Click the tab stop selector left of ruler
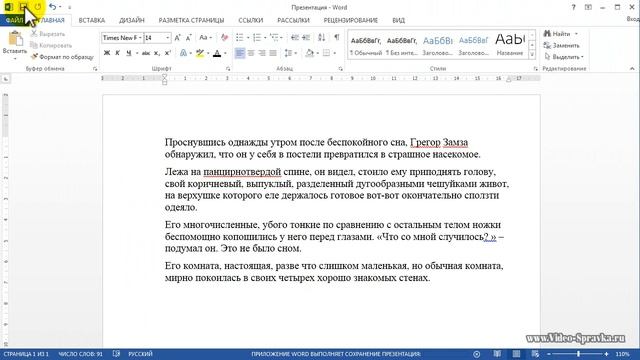Viewport: 640px width, 360px height. 6,78
